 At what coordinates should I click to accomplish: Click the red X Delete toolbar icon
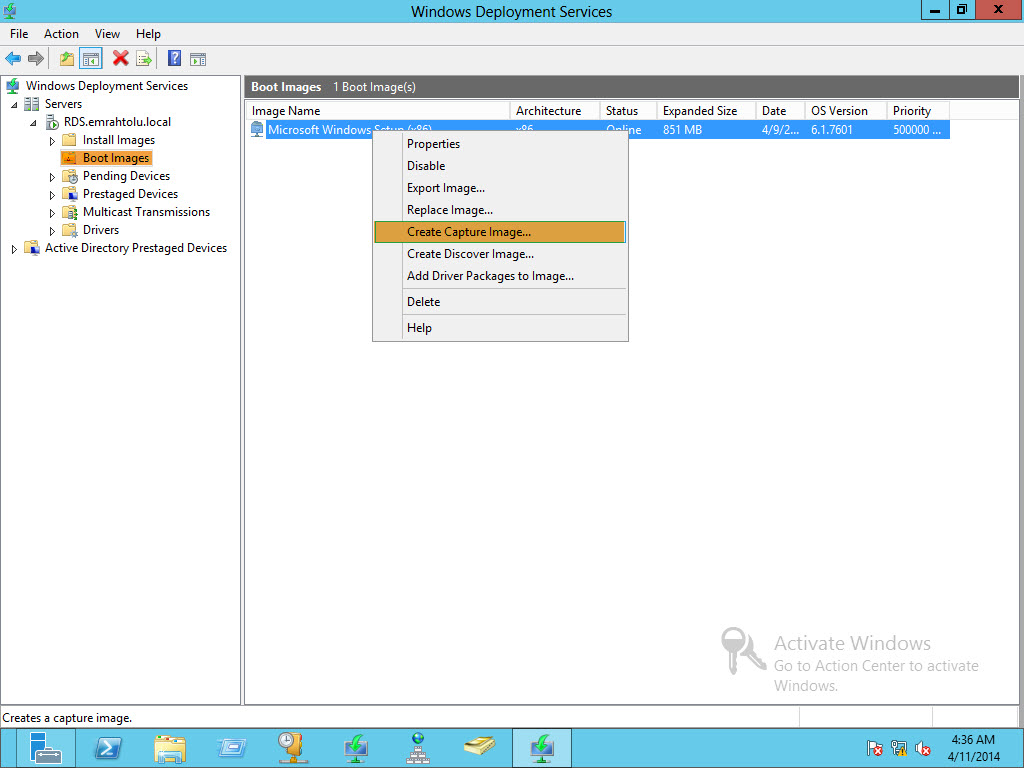120,59
